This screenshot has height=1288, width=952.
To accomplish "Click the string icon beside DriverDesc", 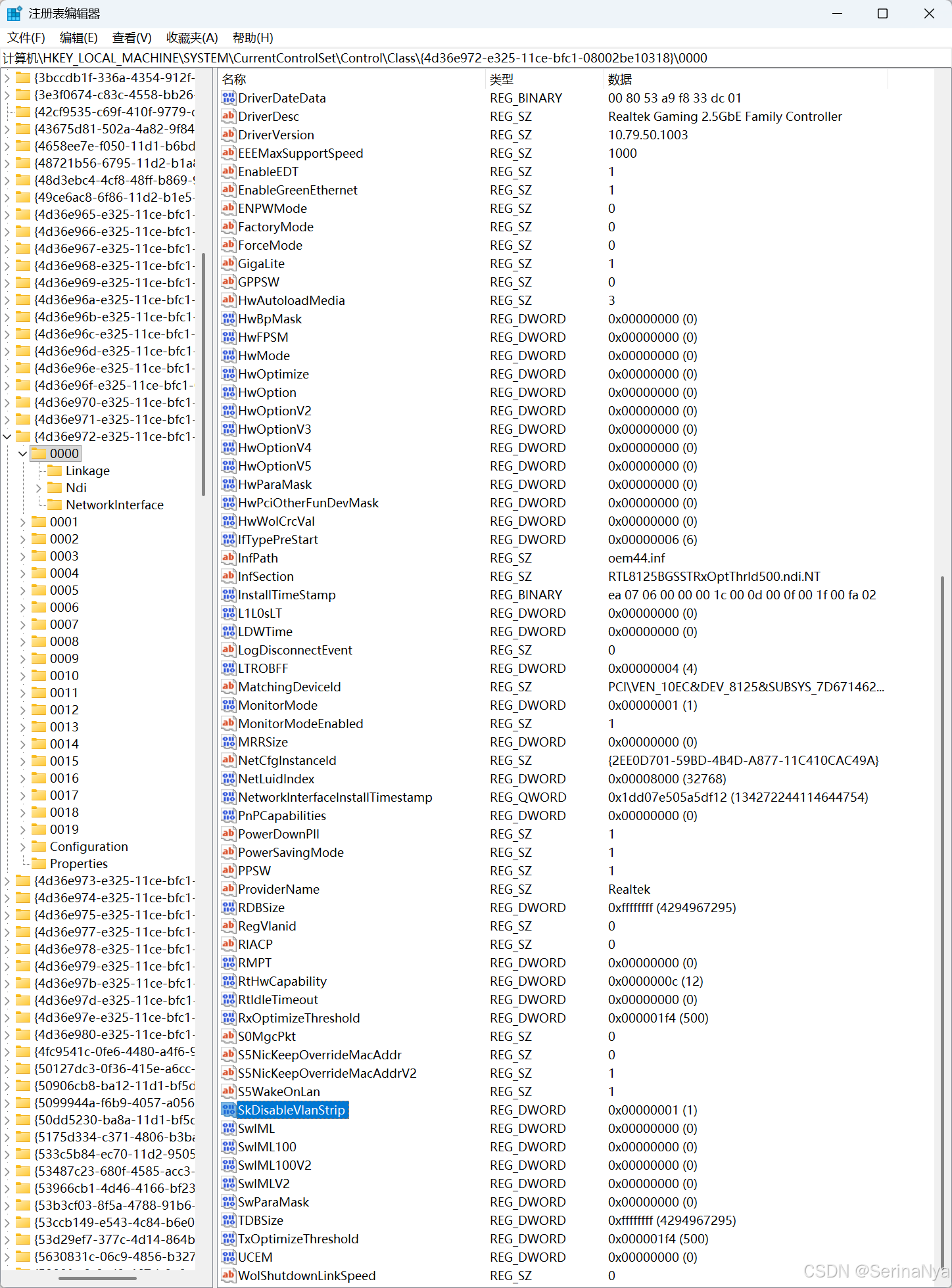I will tap(228, 116).
